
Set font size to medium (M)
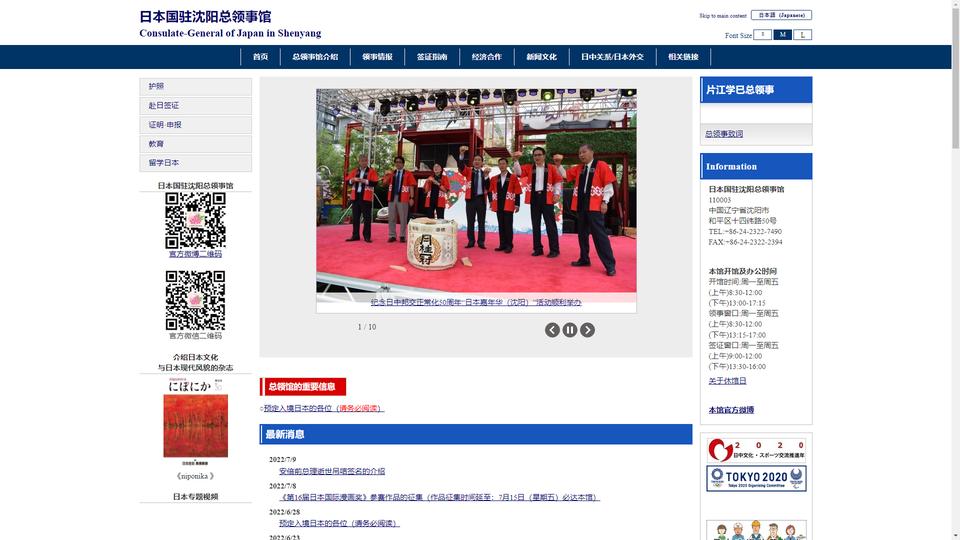click(782, 34)
